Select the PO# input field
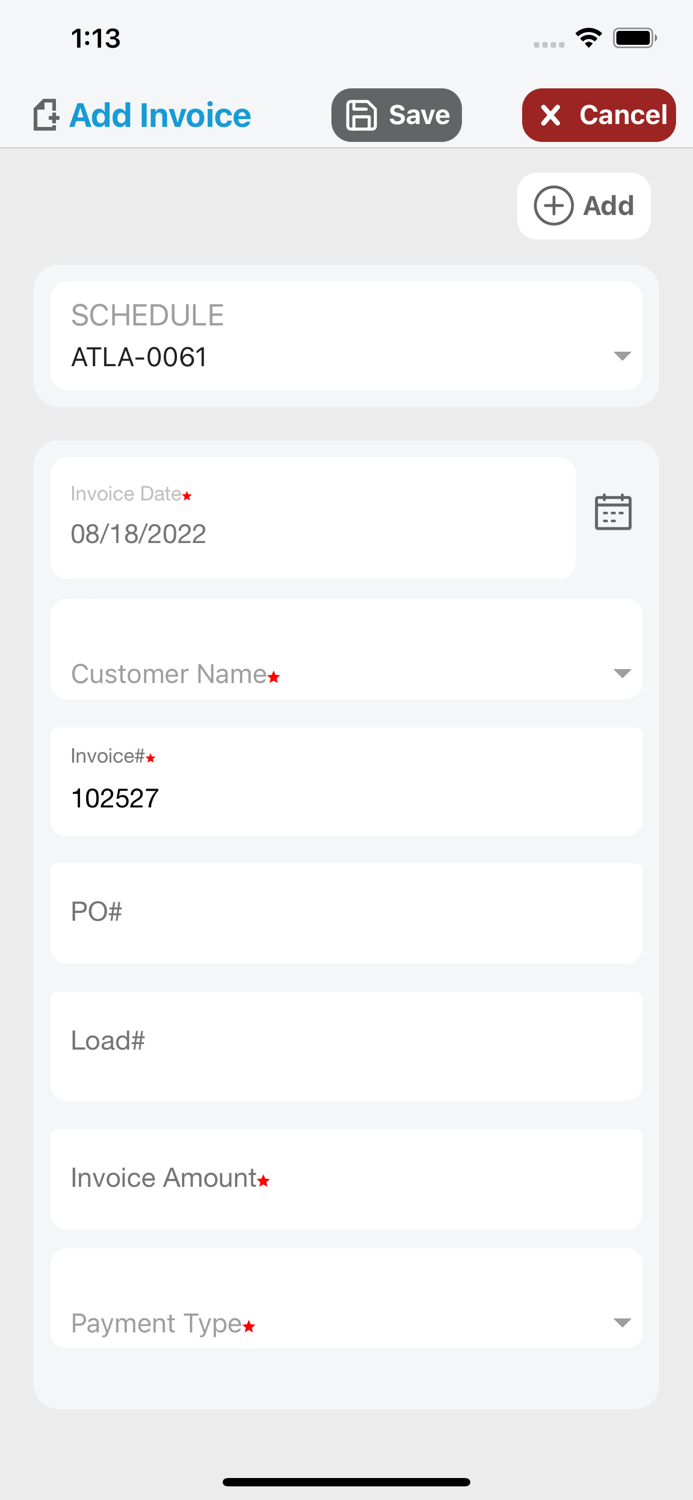This screenshot has width=693, height=1500. [346, 912]
